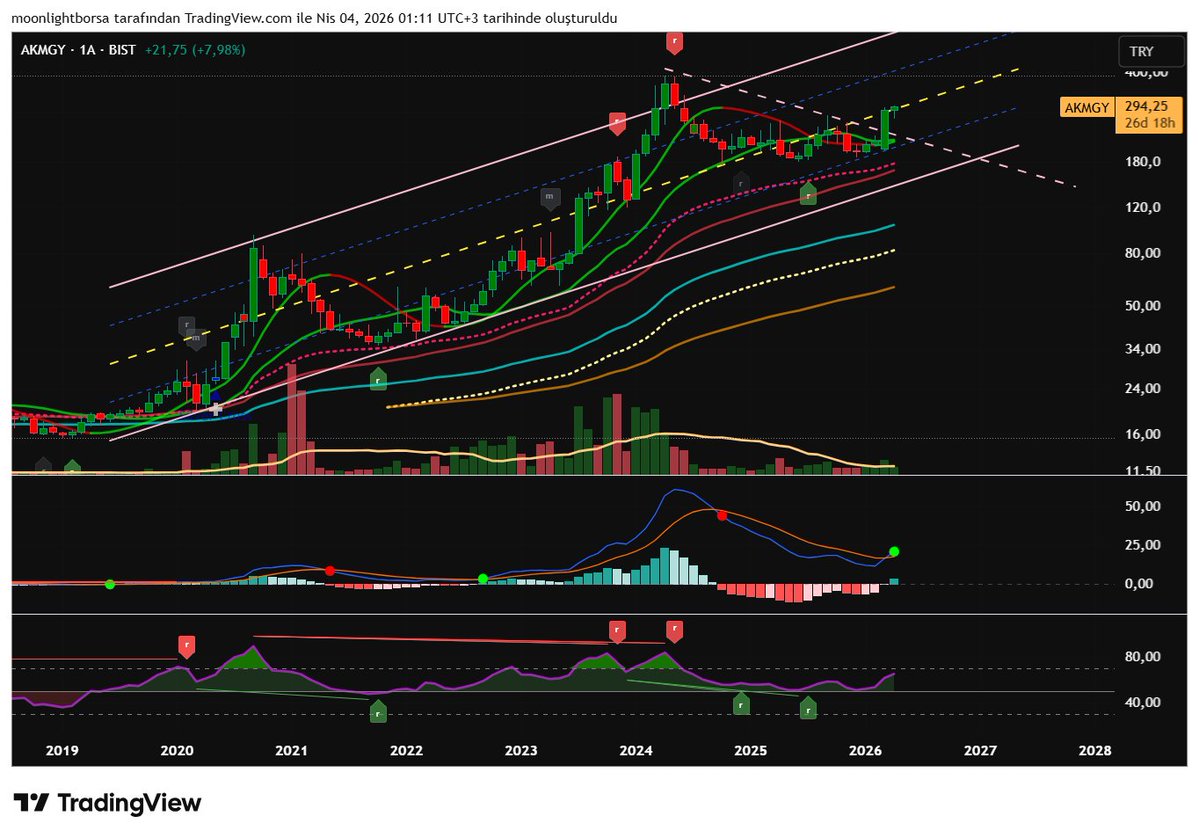Select the AKMGY orange price label
Viewport: 1199px width, 838px height.
point(1087,108)
